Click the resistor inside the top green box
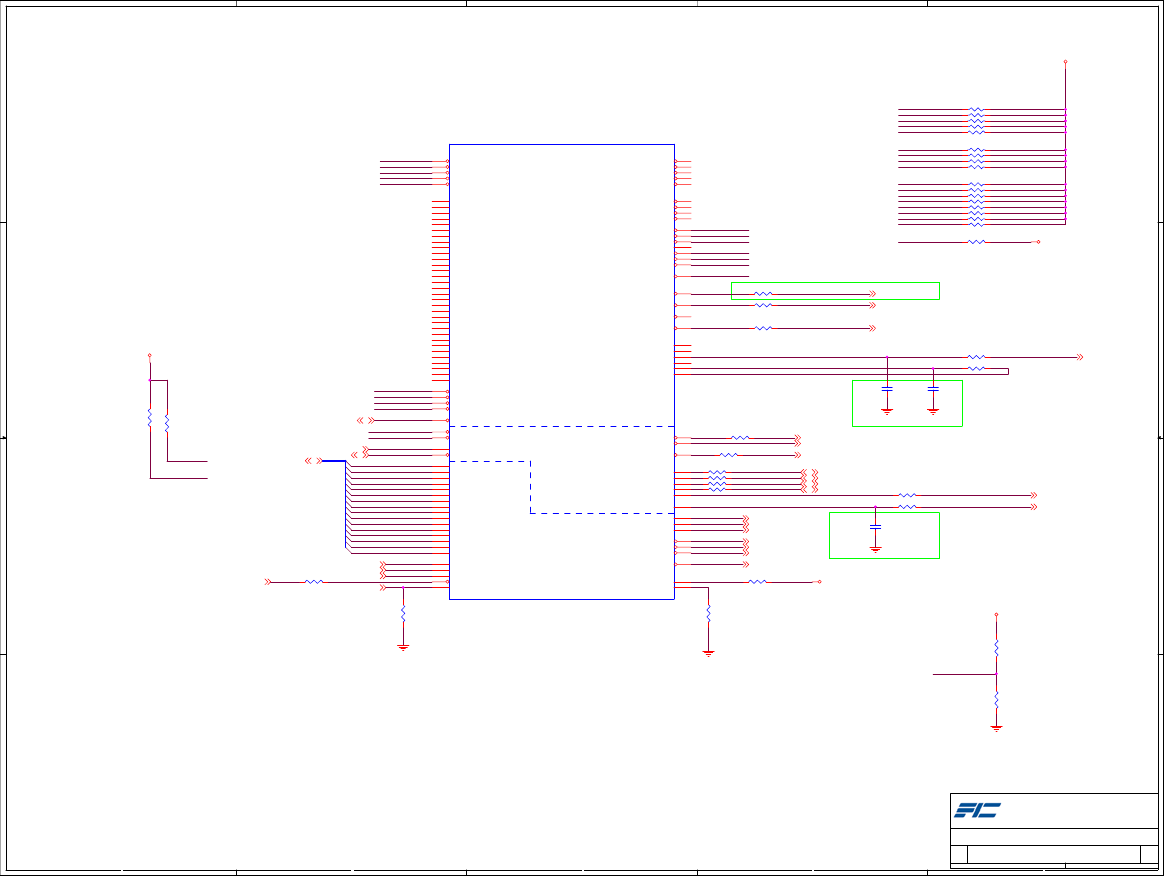Screen dimensions: 1164x876 763,294
